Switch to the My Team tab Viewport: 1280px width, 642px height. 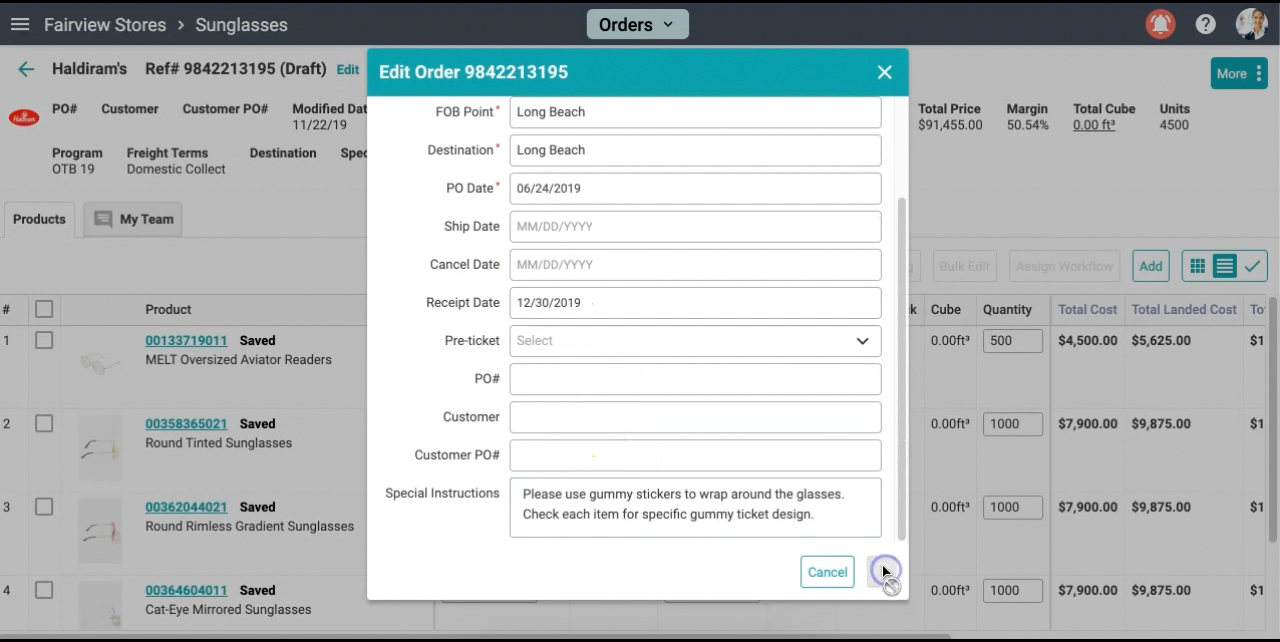(x=133, y=219)
